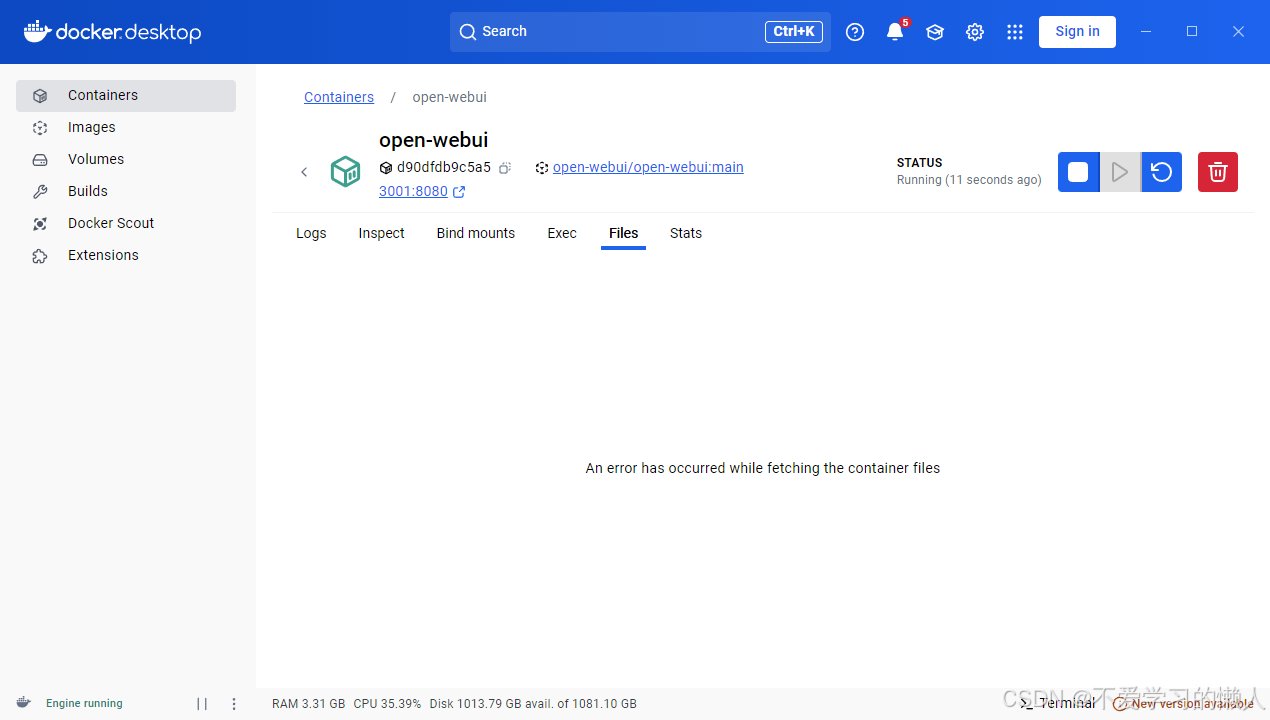Click the RAM 3.31 GB status text
Viewport: 1270px width, 720px height.
309,704
